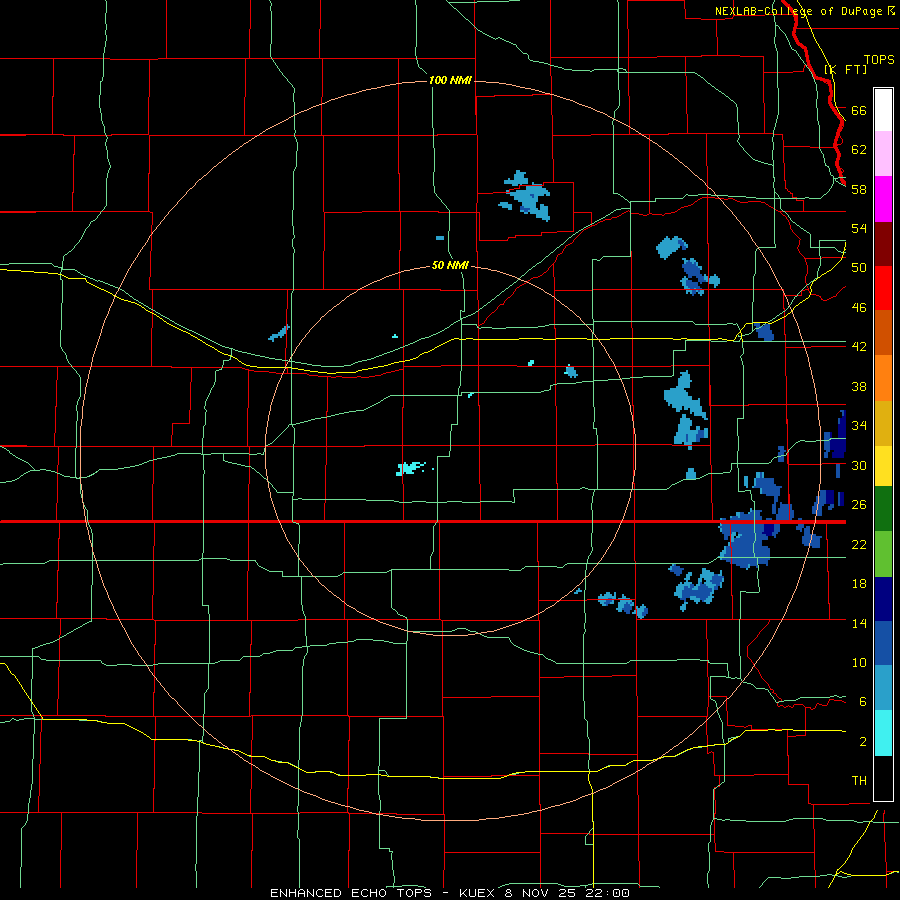Pick the gold legend swatch
This screenshot has width=900, height=900.
(x=883, y=423)
